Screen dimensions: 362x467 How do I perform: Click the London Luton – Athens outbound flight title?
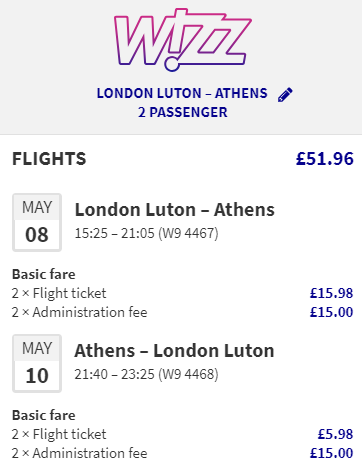tap(175, 210)
